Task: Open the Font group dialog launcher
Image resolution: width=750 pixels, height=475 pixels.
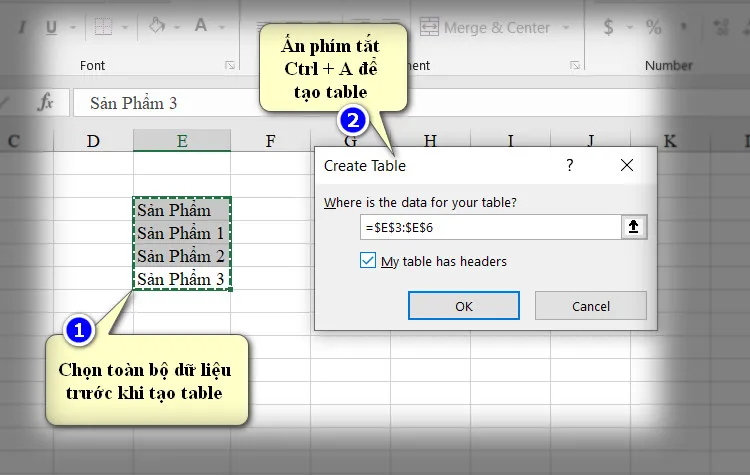Action: (230, 66)
